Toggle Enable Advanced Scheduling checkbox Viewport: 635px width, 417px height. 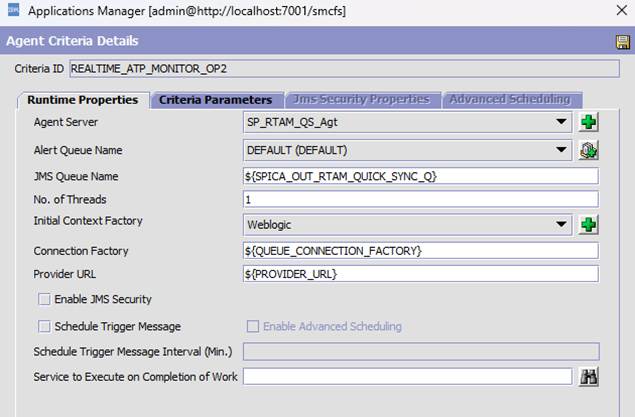(x=253, y=326)
